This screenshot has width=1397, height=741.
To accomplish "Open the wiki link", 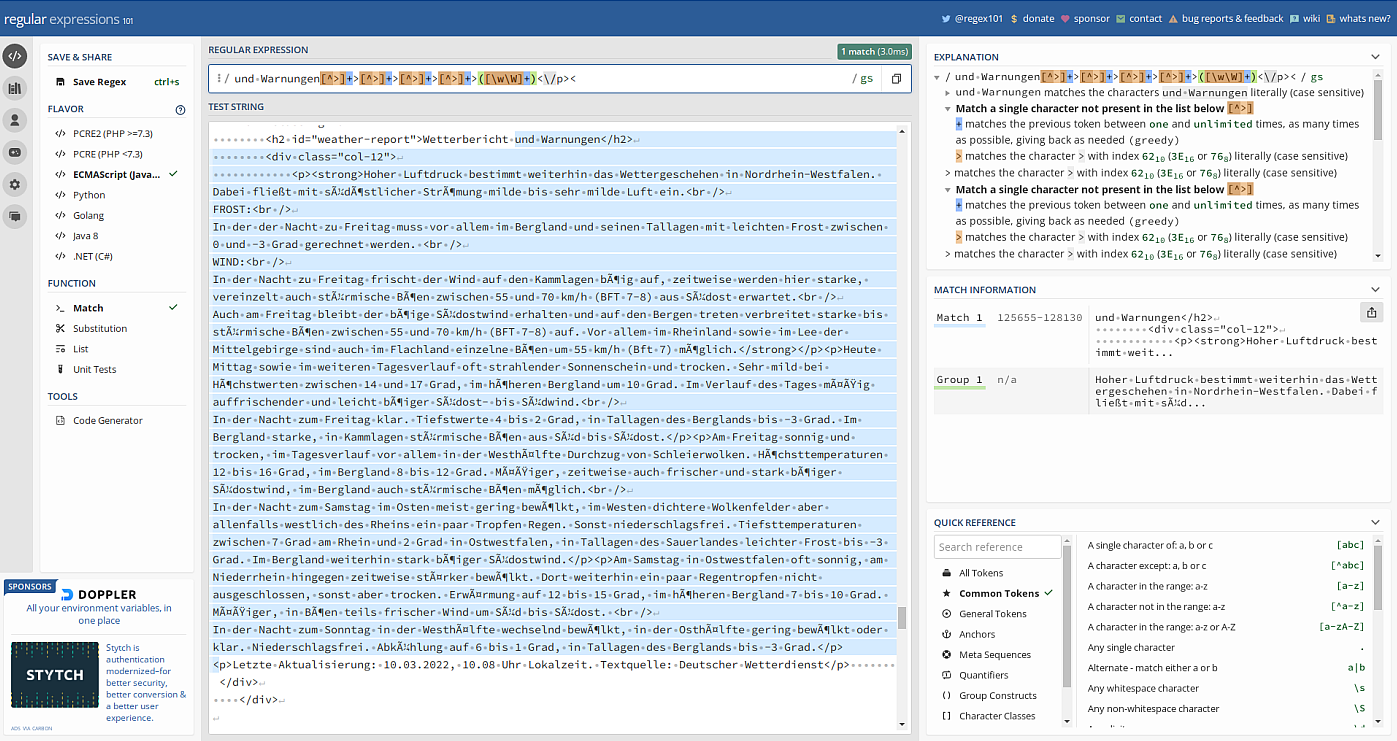I will click(x=1305, y=18).
